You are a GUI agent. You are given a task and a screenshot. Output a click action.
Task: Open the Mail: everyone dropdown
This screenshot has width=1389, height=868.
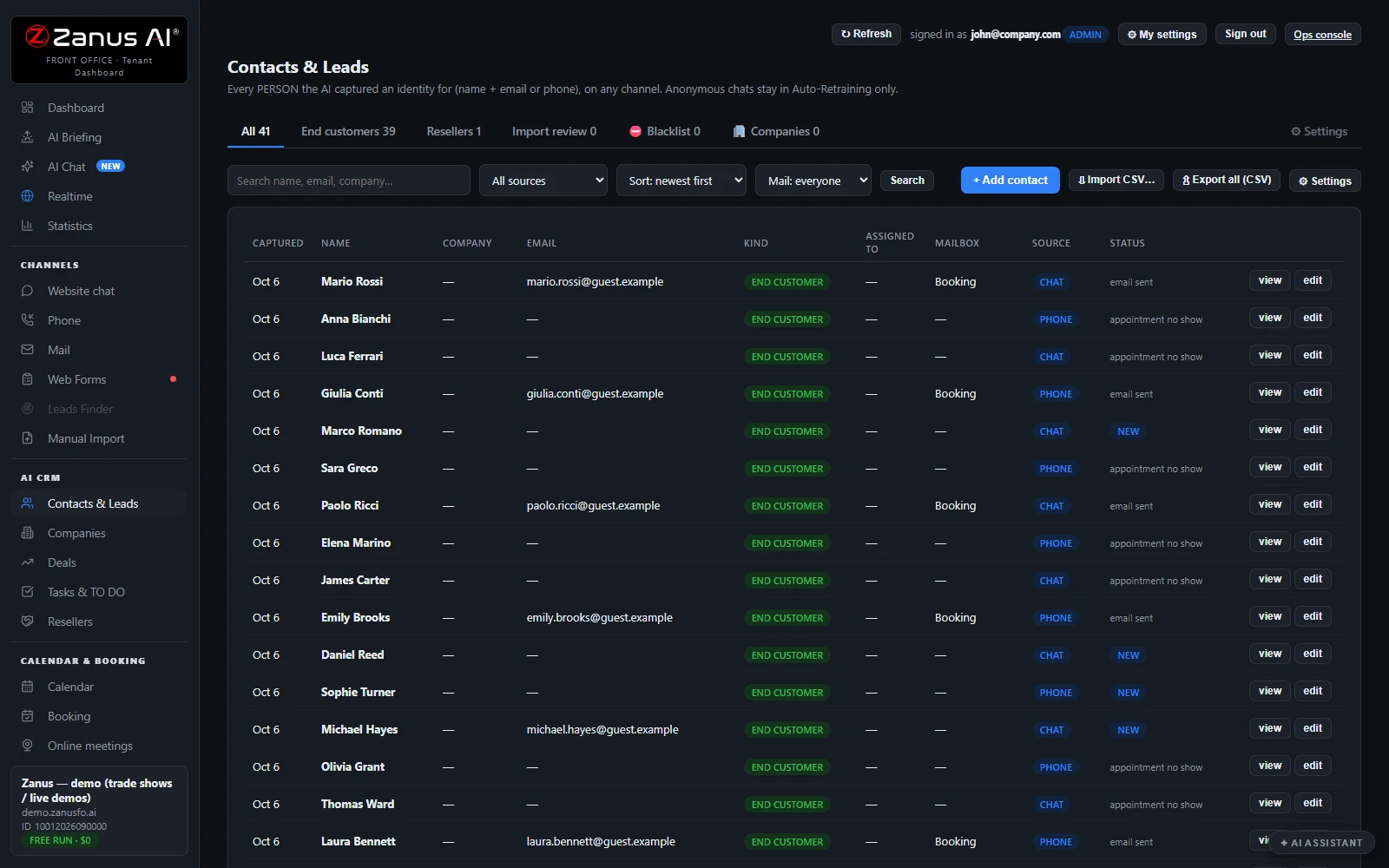813,181
